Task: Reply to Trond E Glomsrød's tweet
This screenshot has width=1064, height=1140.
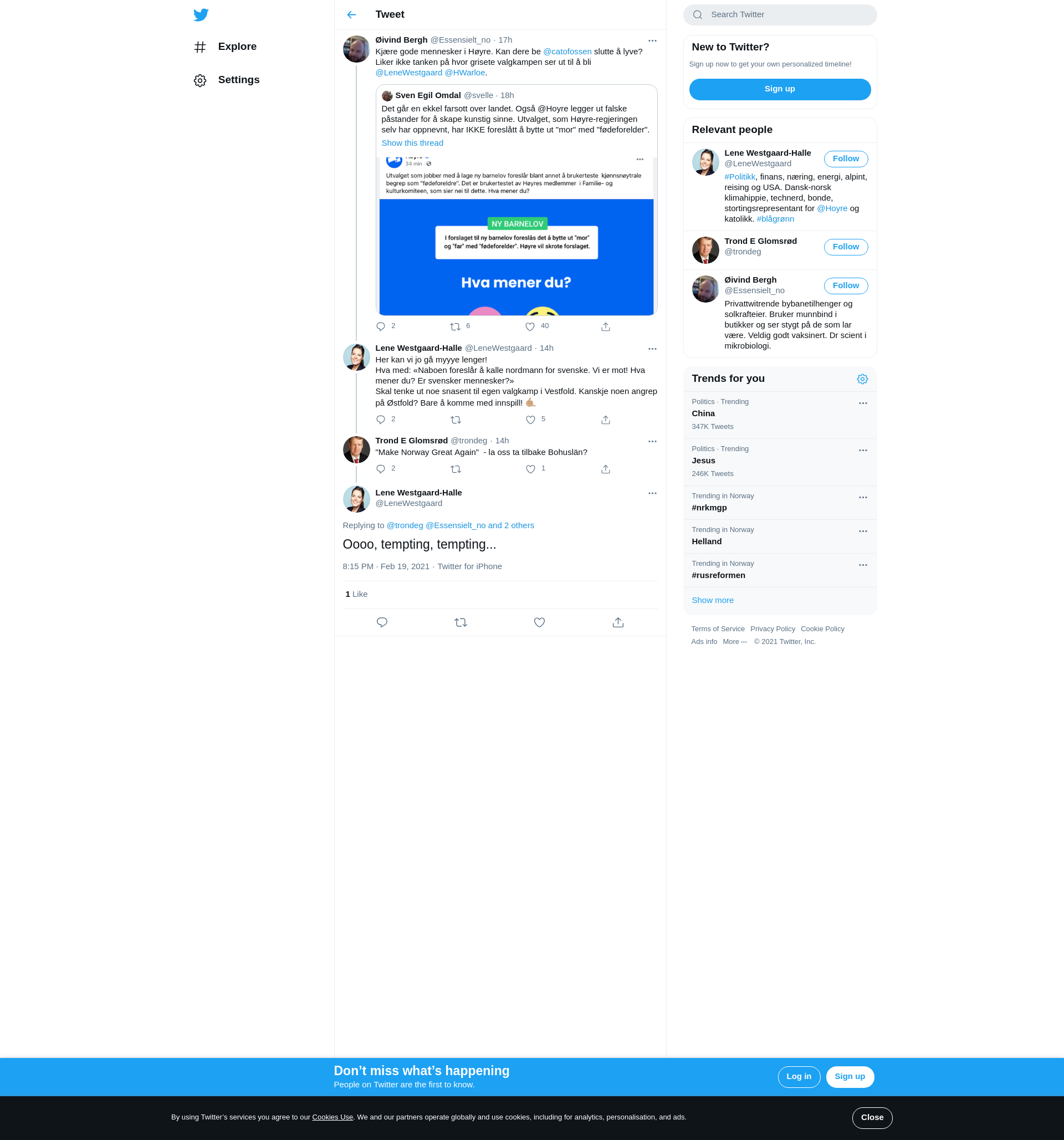Action: coord(381,469)
